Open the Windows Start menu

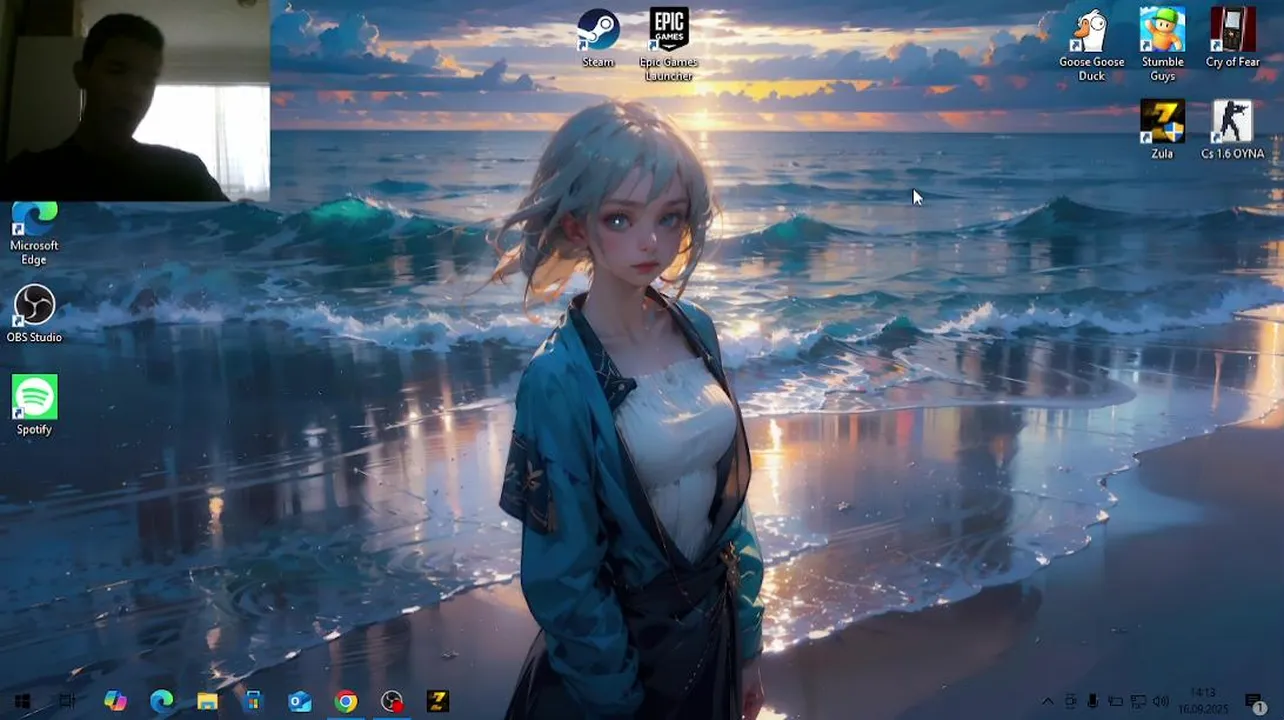[x=22, y=702]
